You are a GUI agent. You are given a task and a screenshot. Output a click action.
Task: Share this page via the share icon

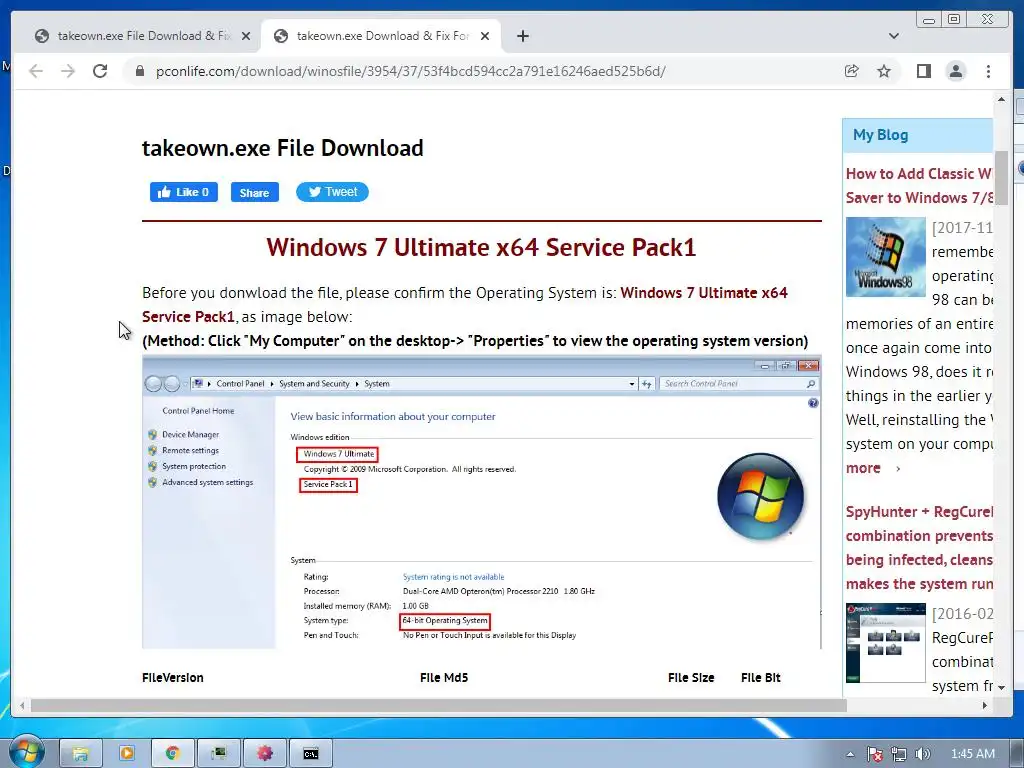tap(852, 71)
